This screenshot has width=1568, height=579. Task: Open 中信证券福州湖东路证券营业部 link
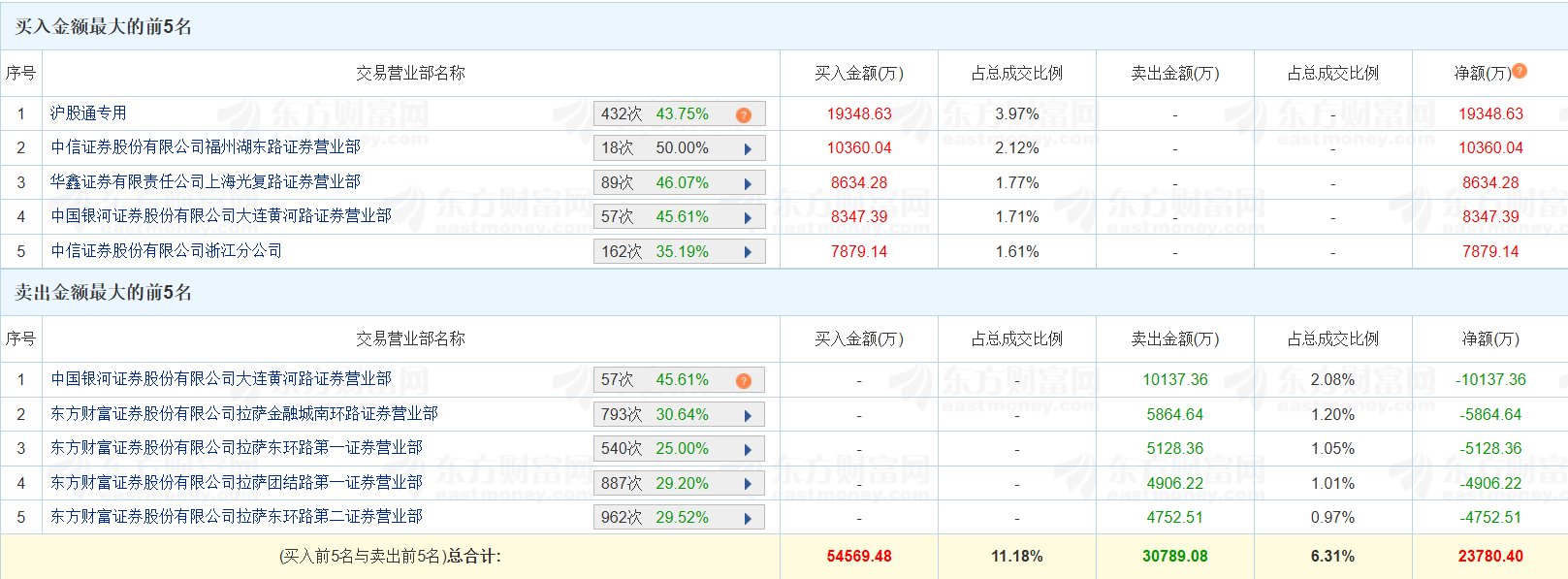206,147
